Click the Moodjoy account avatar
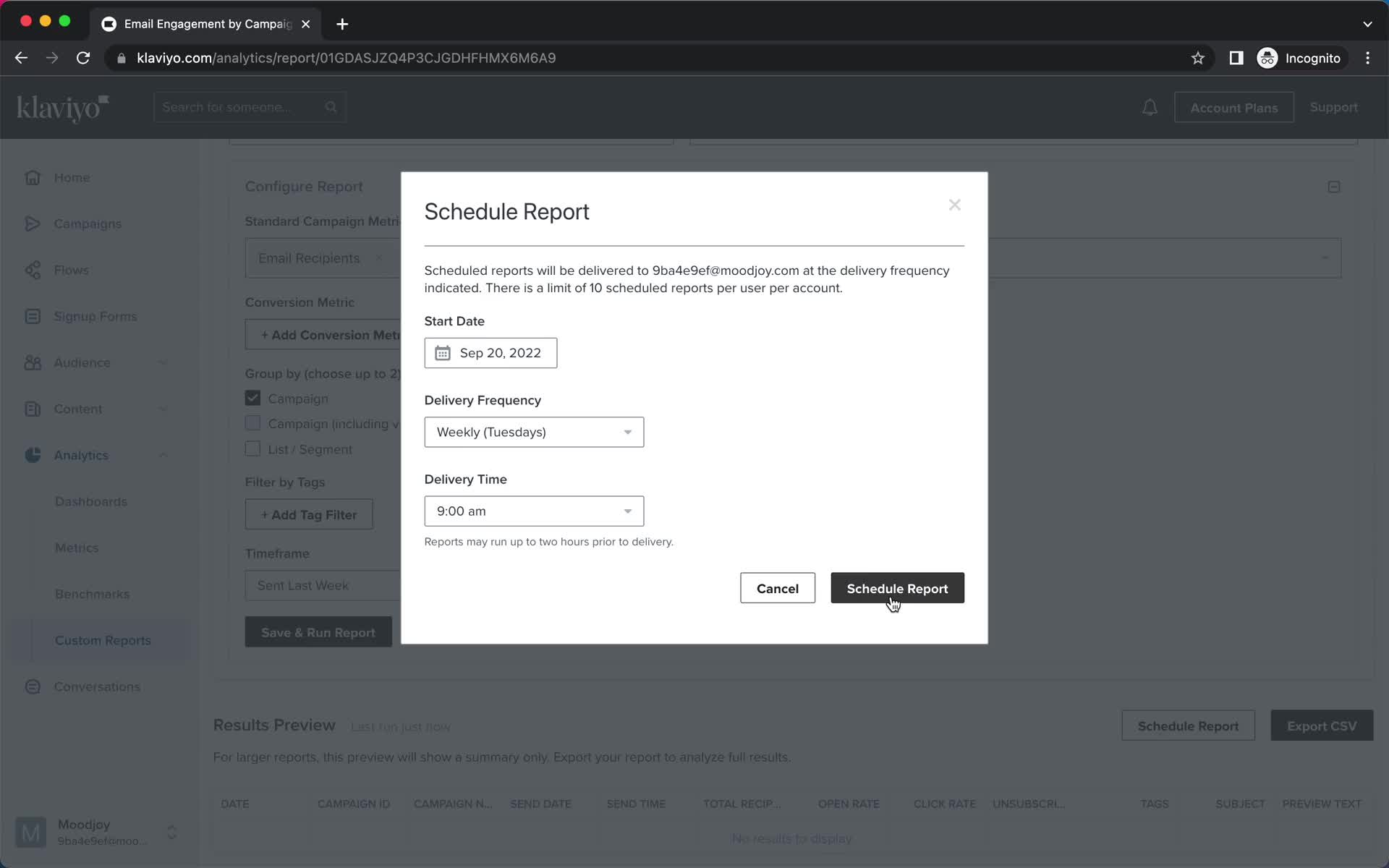 (31, 833)
